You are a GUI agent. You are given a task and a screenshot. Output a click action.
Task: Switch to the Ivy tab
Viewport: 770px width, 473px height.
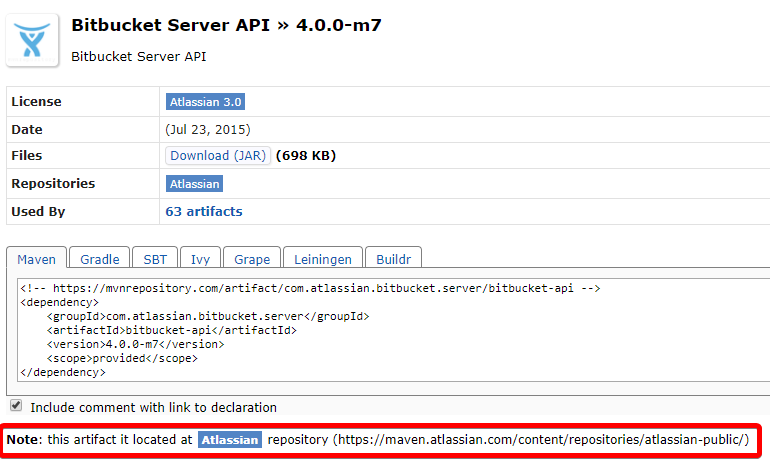click(x=200, y=259)
